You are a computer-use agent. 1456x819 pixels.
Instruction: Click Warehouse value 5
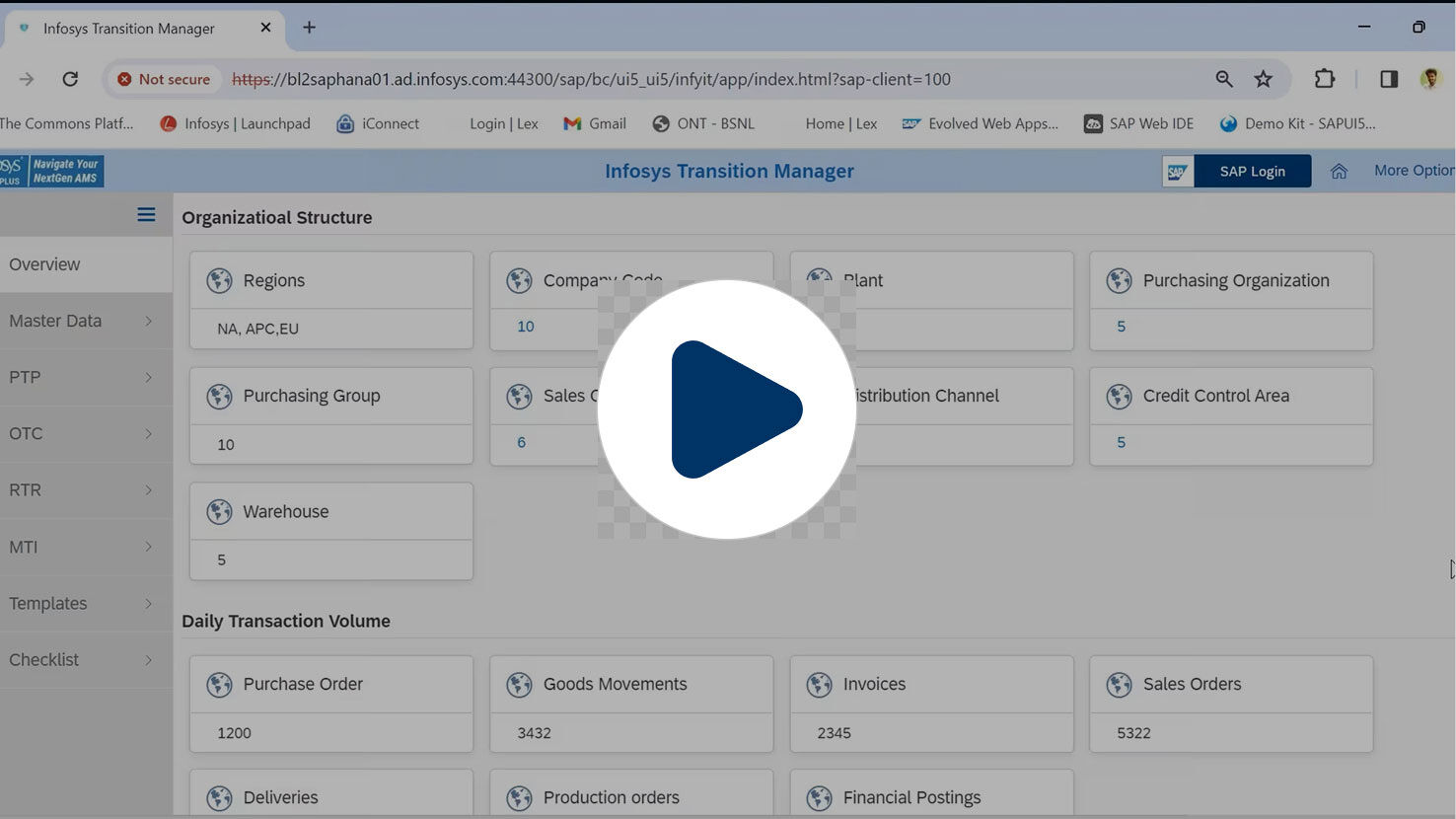(221, 559)
